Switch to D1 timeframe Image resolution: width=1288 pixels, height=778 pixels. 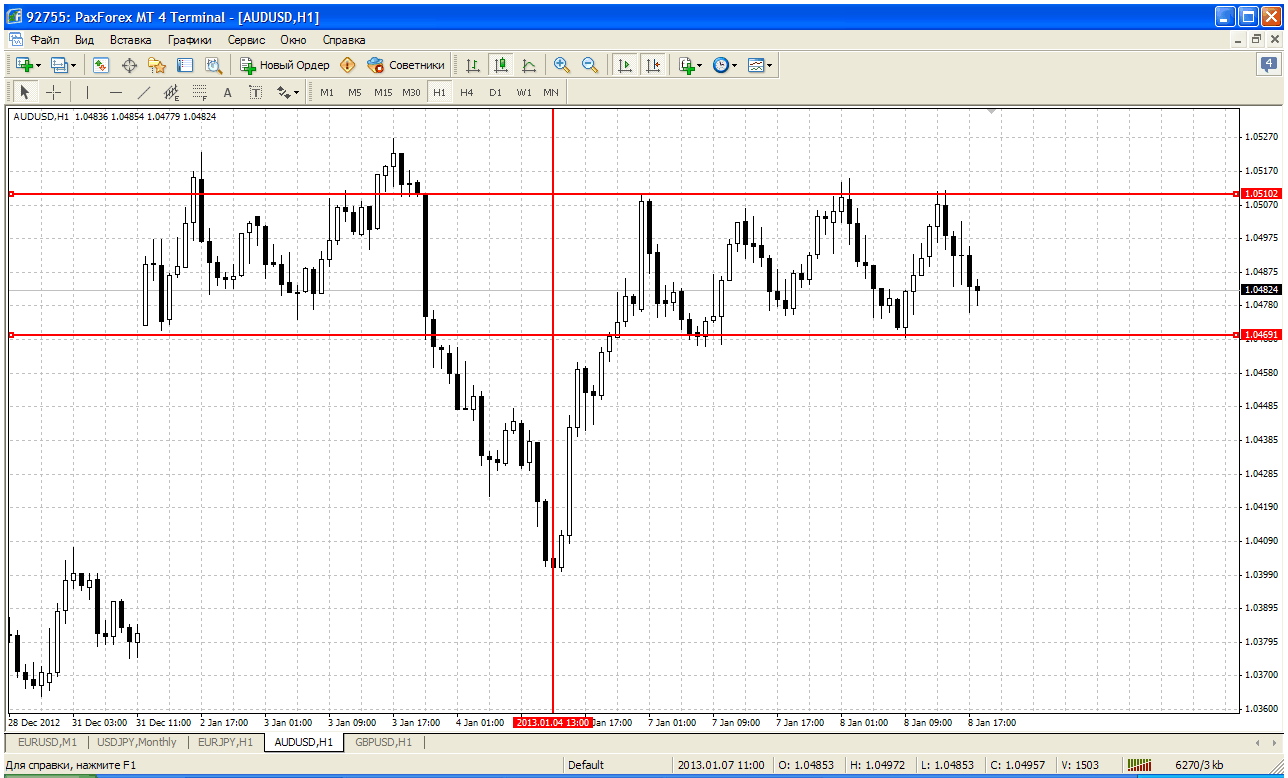tap(495, 92)
